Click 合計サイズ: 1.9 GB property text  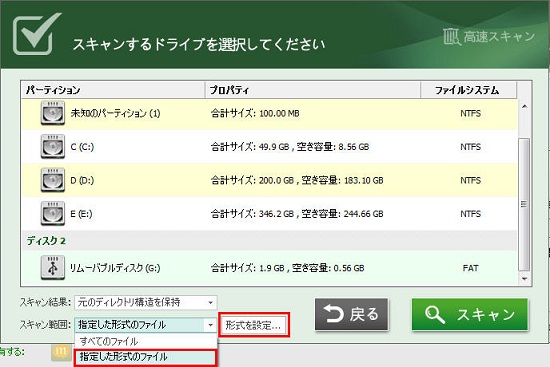coord(287,268)
